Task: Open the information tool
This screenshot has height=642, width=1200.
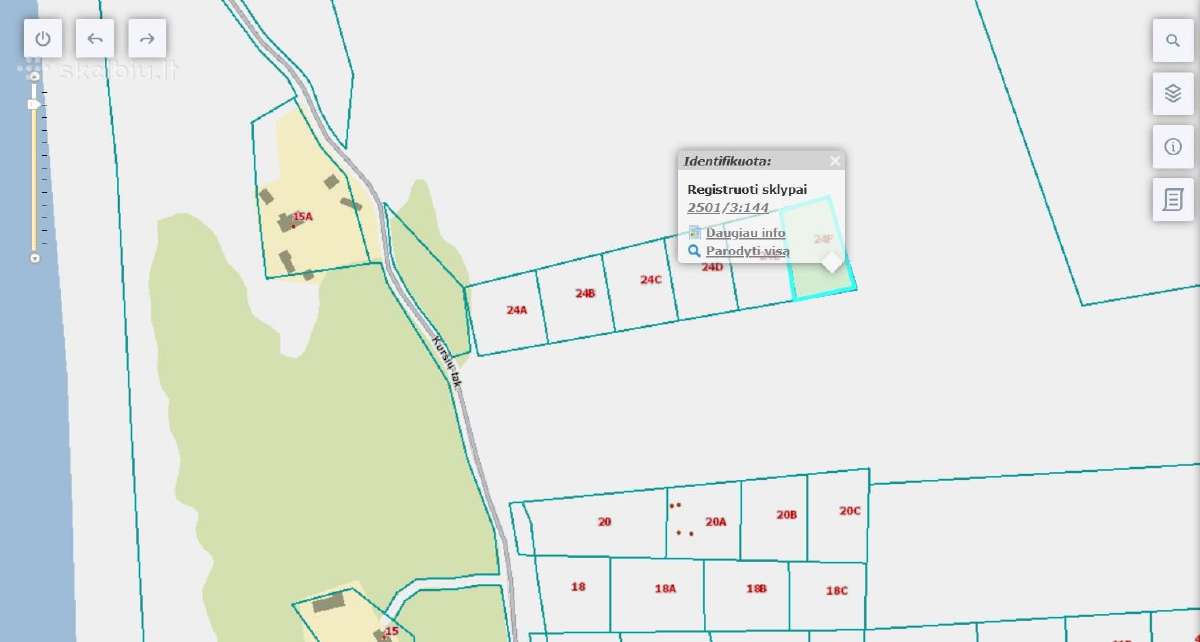Action: 1173,147
